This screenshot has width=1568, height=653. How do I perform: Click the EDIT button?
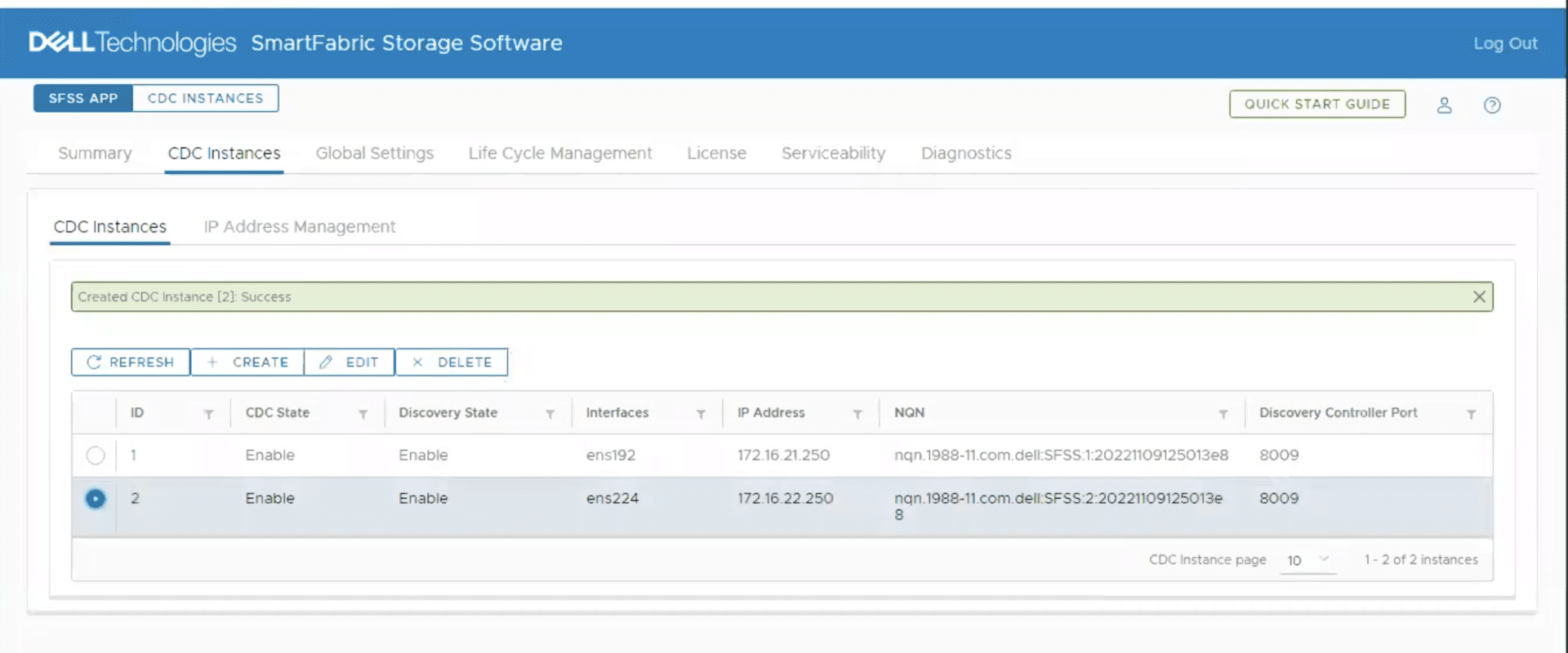click(x=350, y=362)
